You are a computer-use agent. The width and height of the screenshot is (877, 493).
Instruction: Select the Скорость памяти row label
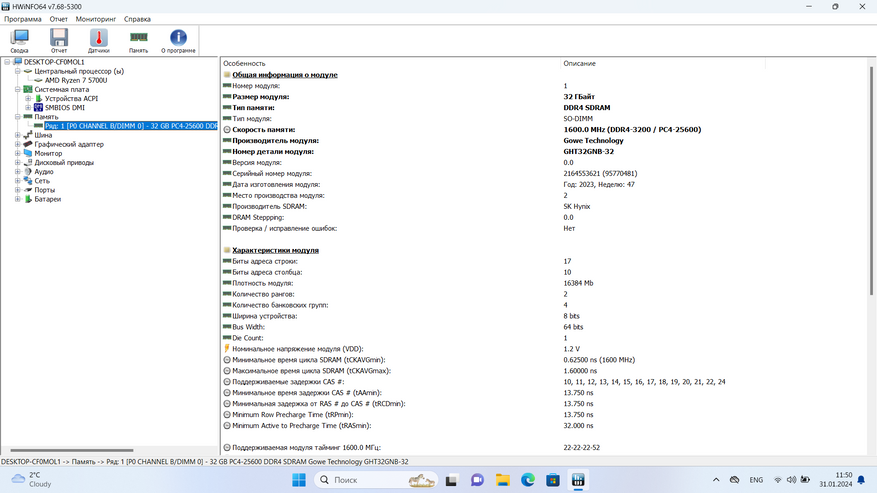point(263,130)
